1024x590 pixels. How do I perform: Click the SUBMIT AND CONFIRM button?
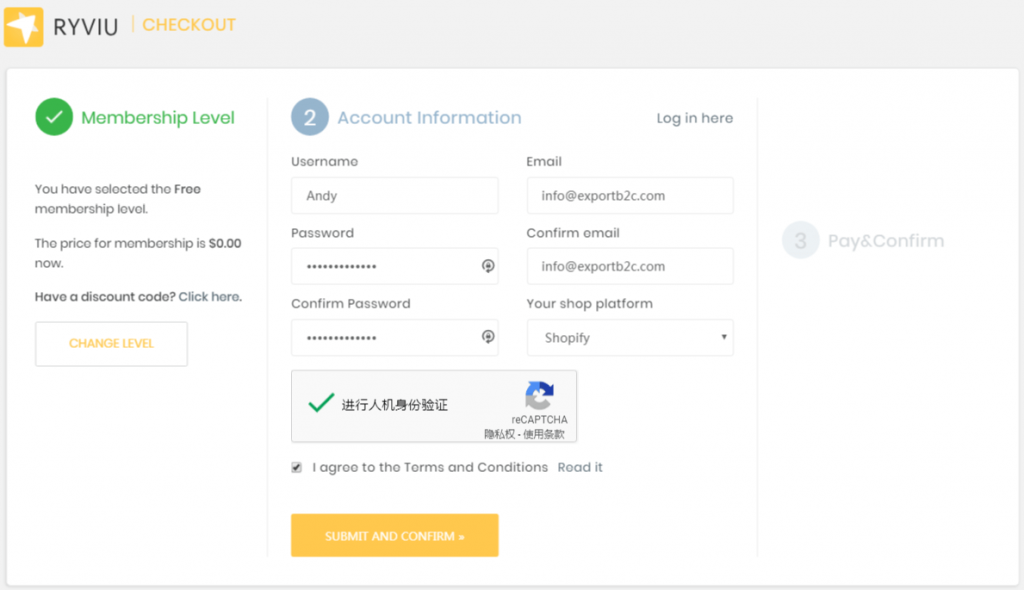click(x=394, y=535)
